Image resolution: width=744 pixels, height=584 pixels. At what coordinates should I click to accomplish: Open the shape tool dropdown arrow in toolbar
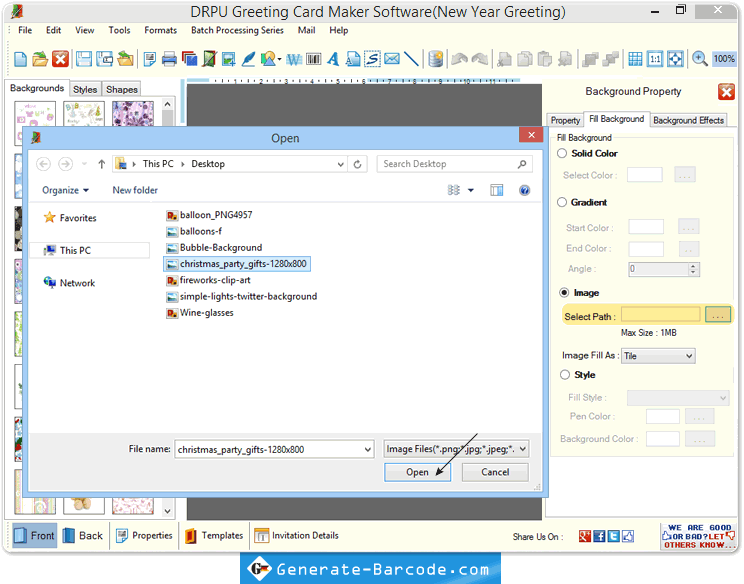[x=279, y=60]
